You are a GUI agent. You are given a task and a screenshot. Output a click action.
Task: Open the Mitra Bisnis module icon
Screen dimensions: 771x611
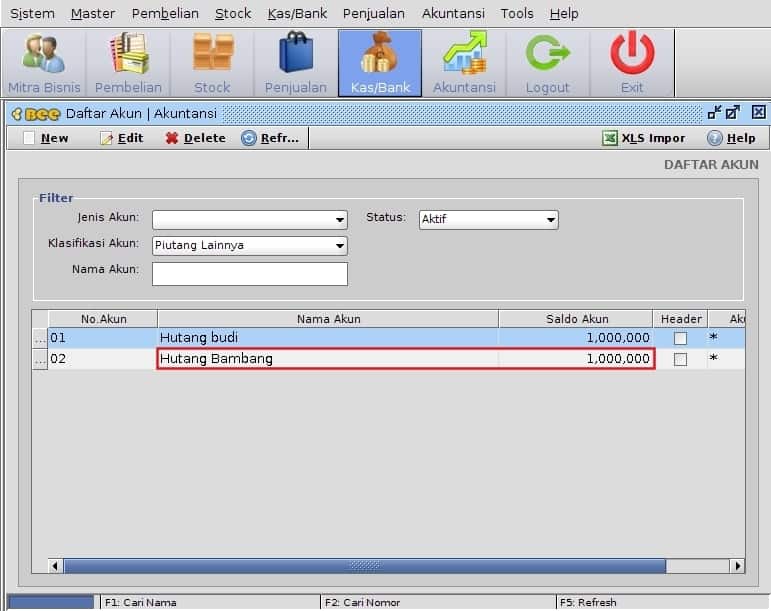pyautogui.click(x=44, y=63)
